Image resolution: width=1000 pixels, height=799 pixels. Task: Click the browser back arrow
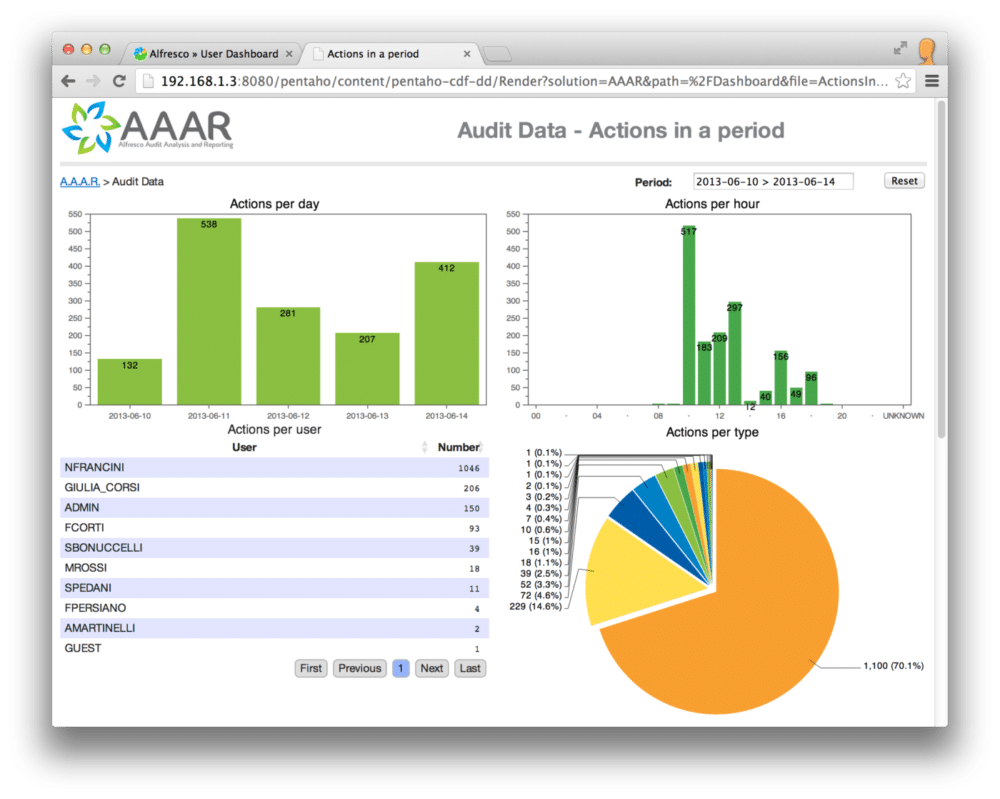coord(66,81)
